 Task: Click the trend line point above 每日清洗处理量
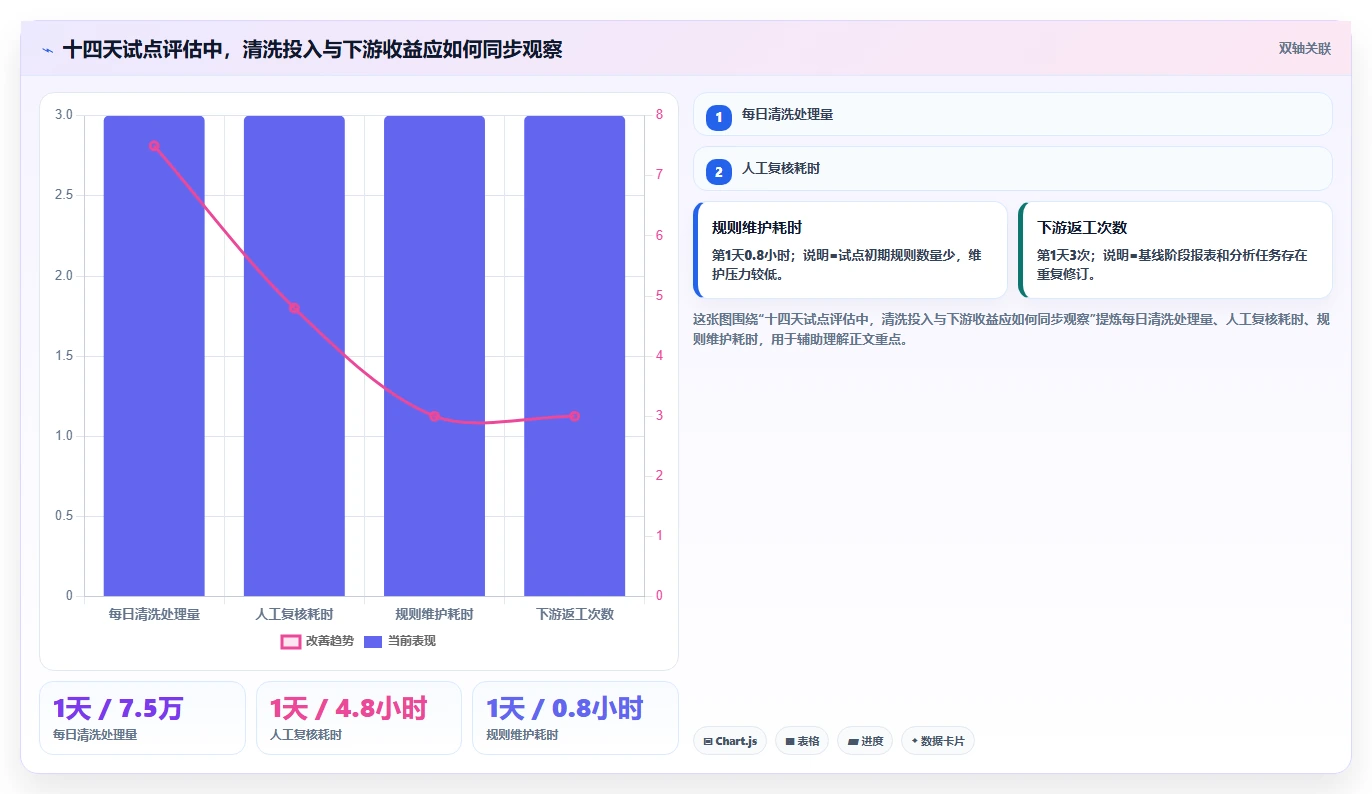point(154,146)
